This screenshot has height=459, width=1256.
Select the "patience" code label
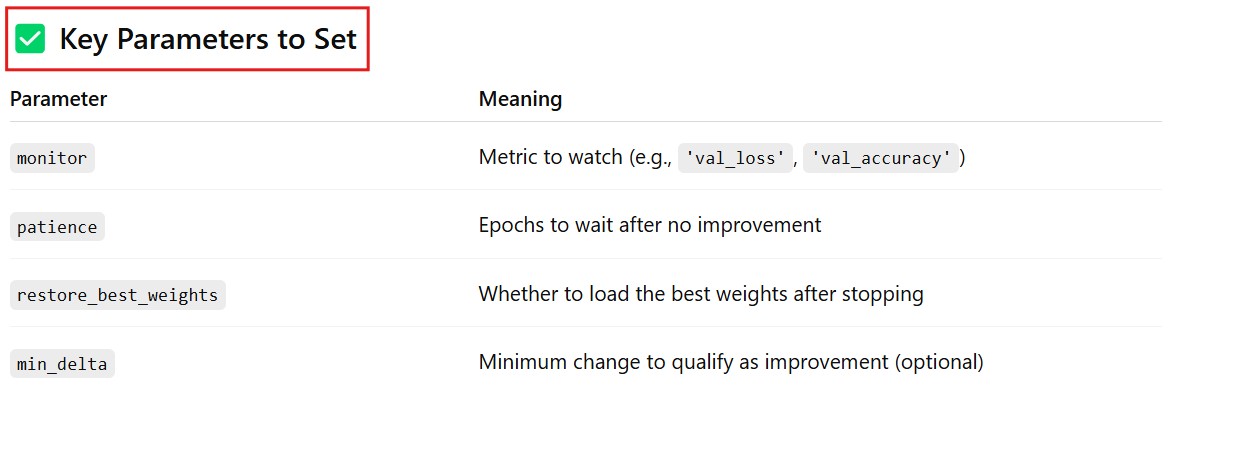[x=57, y=227]
